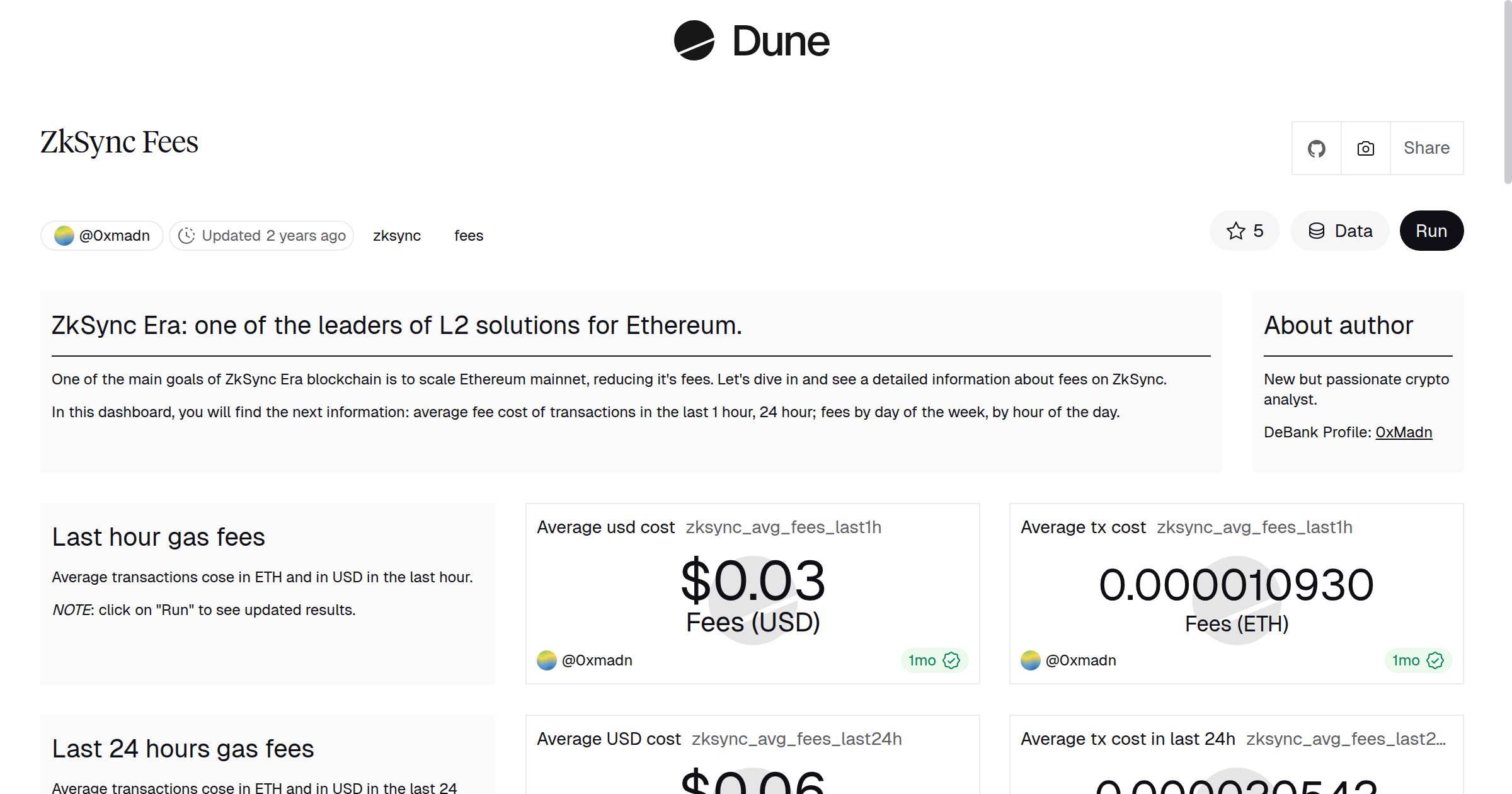Click @0xmadn author avatar in the header
Screen dimensions: 1512x794
(64, 234)
